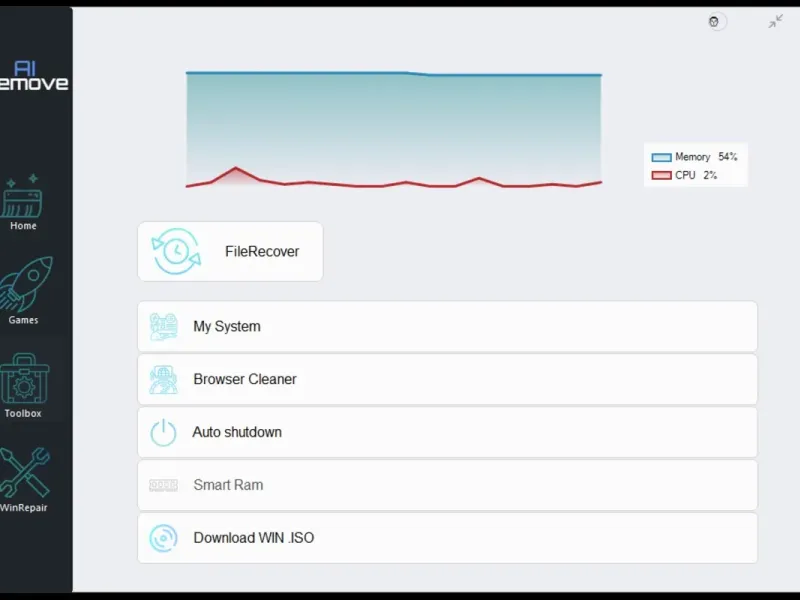Image resolution: width=800 pixels, height=600 pixels.
Task: Click the CPU red legend swatch
Action: 661,176
